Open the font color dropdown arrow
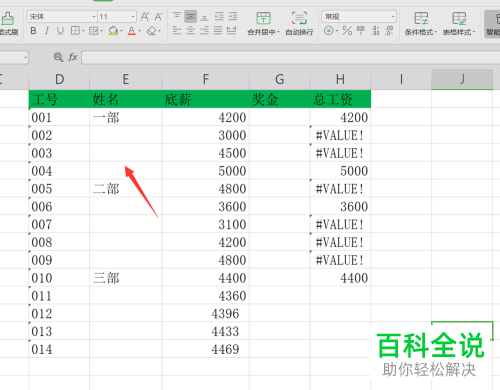The width and height of the screenshot is (500, 390). click(x=140, y=31)
